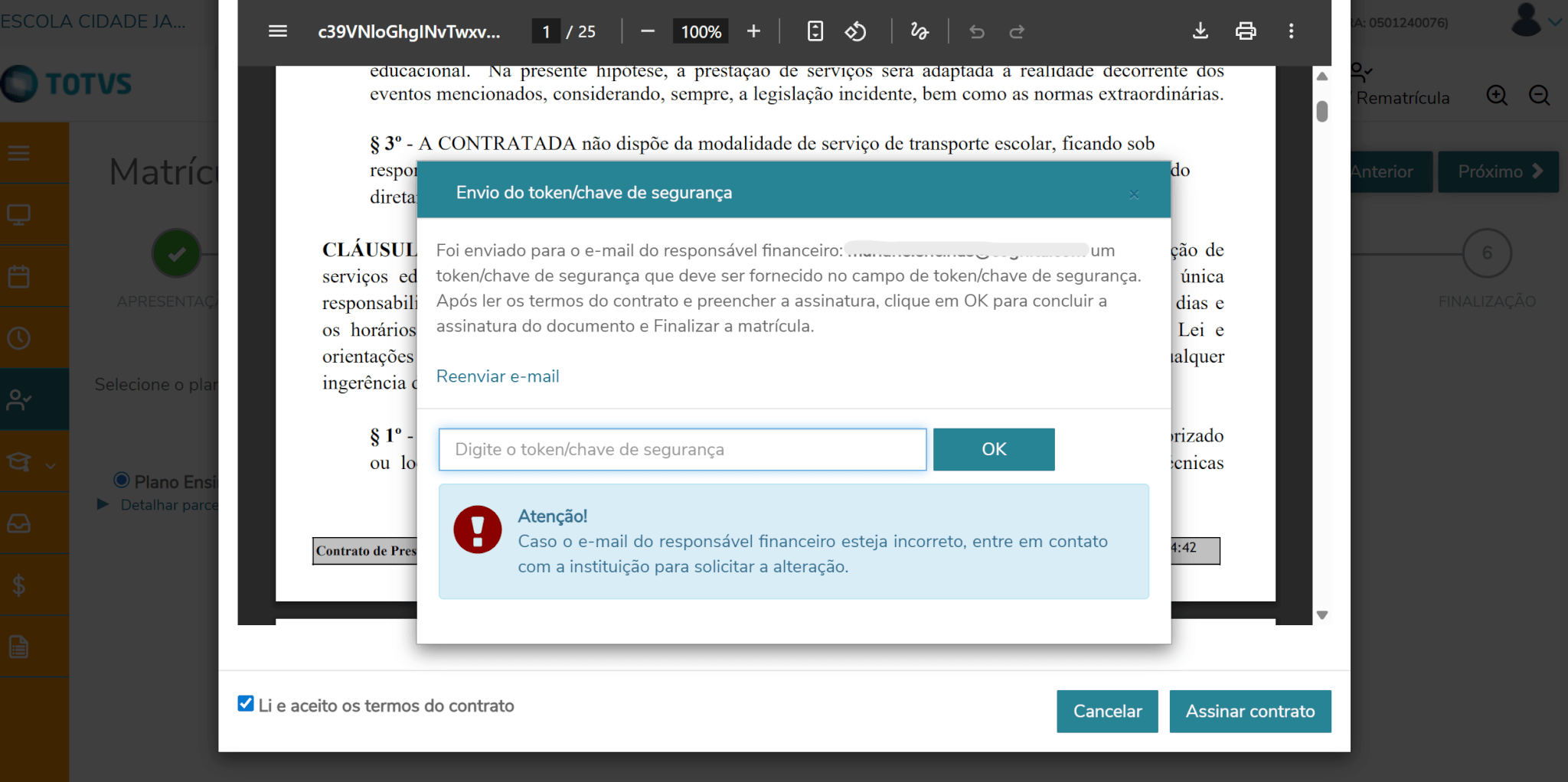Image resolution: width=1568 pixels, height=782 pixels.
Task: Open the monitor icon in sidebar
Action: (19, 215)
